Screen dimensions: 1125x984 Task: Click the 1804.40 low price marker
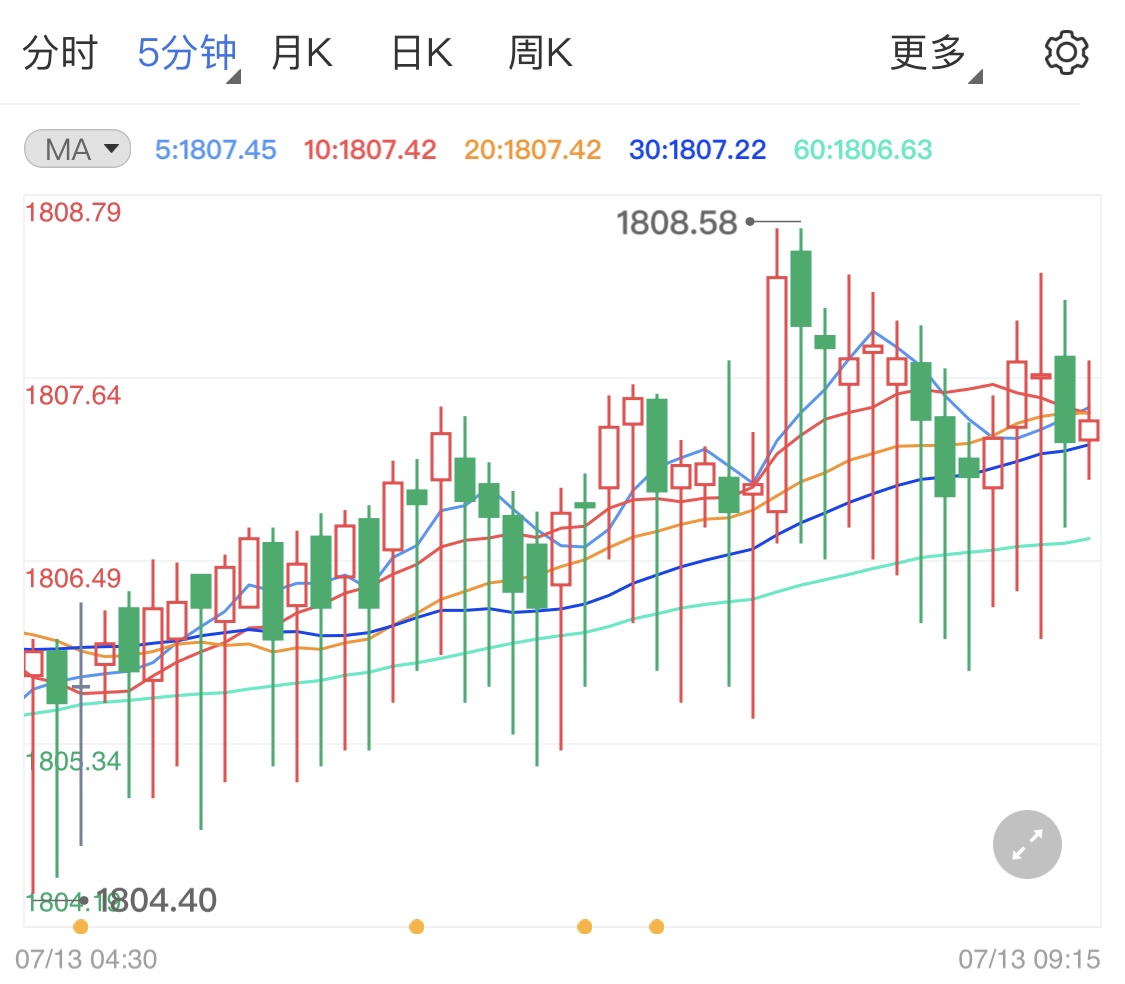tap(156, 900)
